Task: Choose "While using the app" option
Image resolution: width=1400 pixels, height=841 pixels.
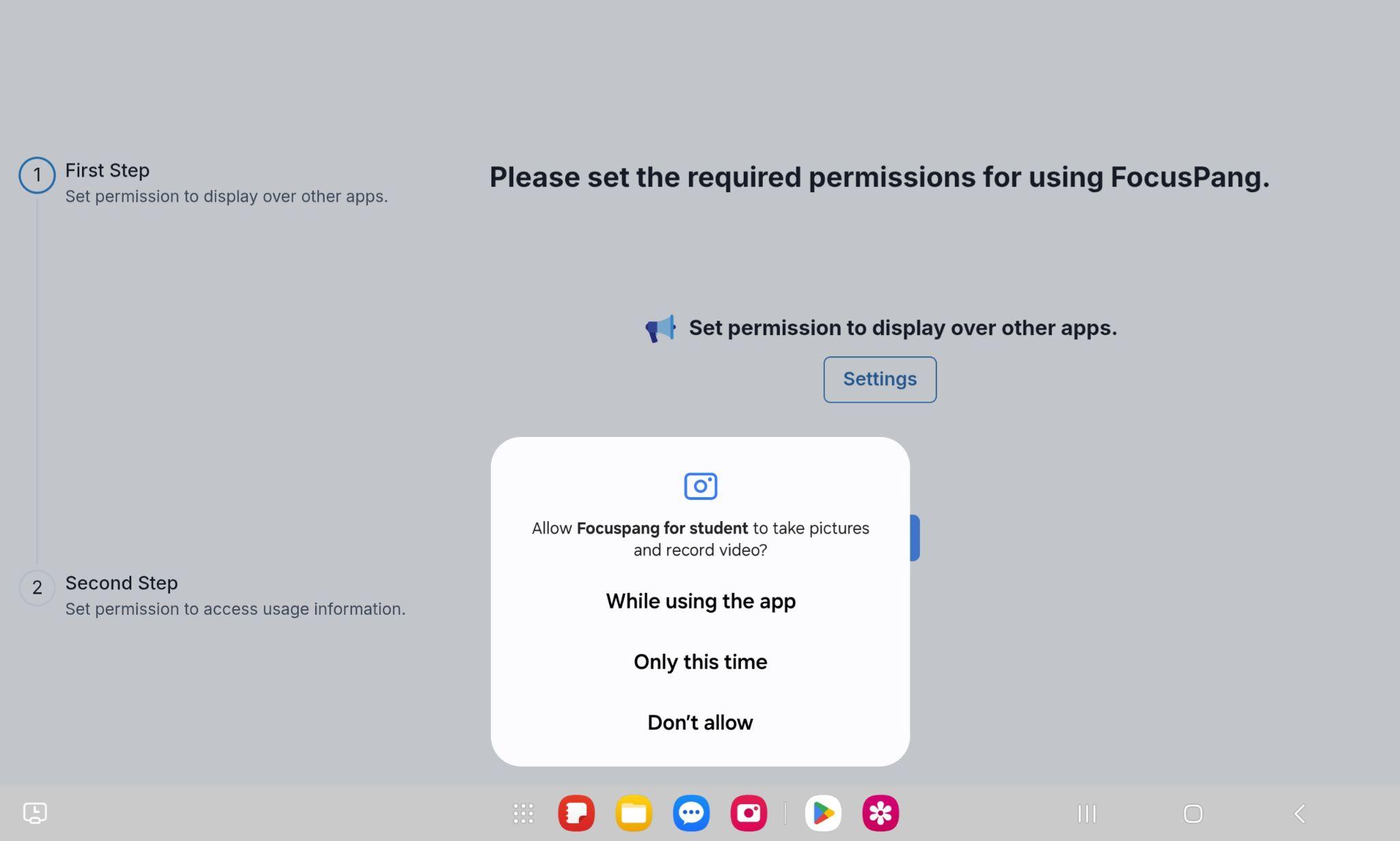Action: click(700, 601)
